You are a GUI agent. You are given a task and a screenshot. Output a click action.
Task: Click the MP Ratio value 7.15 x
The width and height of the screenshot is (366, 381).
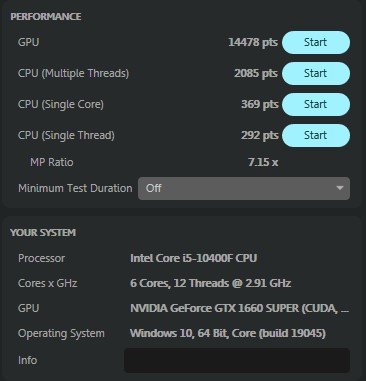tap(263, 162)
